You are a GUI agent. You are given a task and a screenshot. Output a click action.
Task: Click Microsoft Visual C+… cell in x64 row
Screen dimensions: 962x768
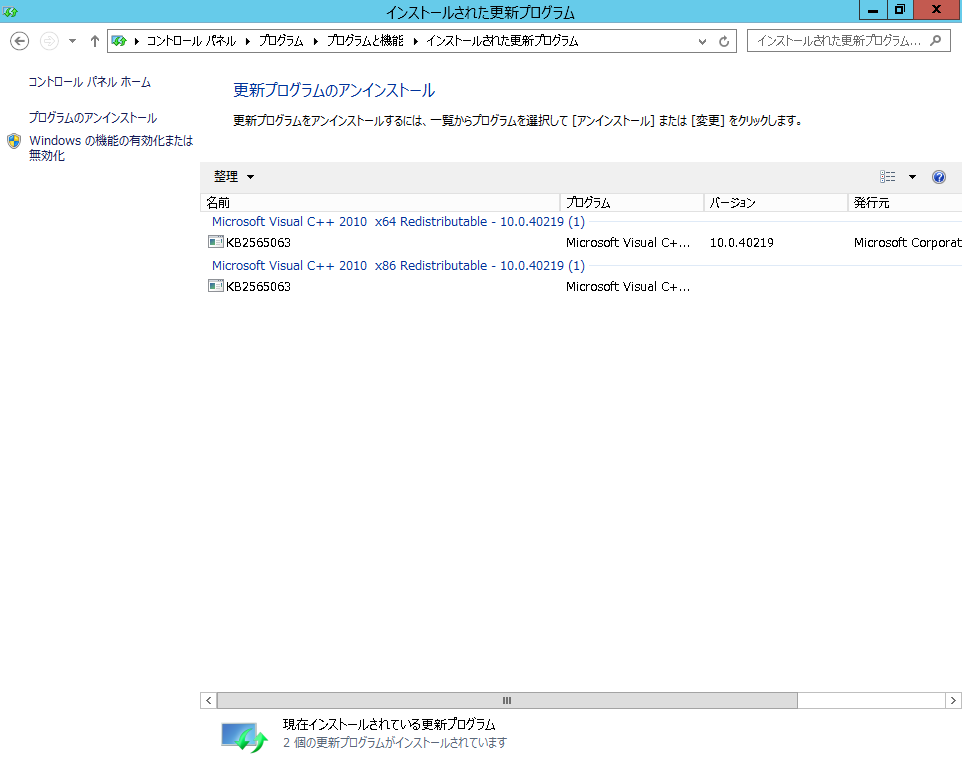point(628,242)
